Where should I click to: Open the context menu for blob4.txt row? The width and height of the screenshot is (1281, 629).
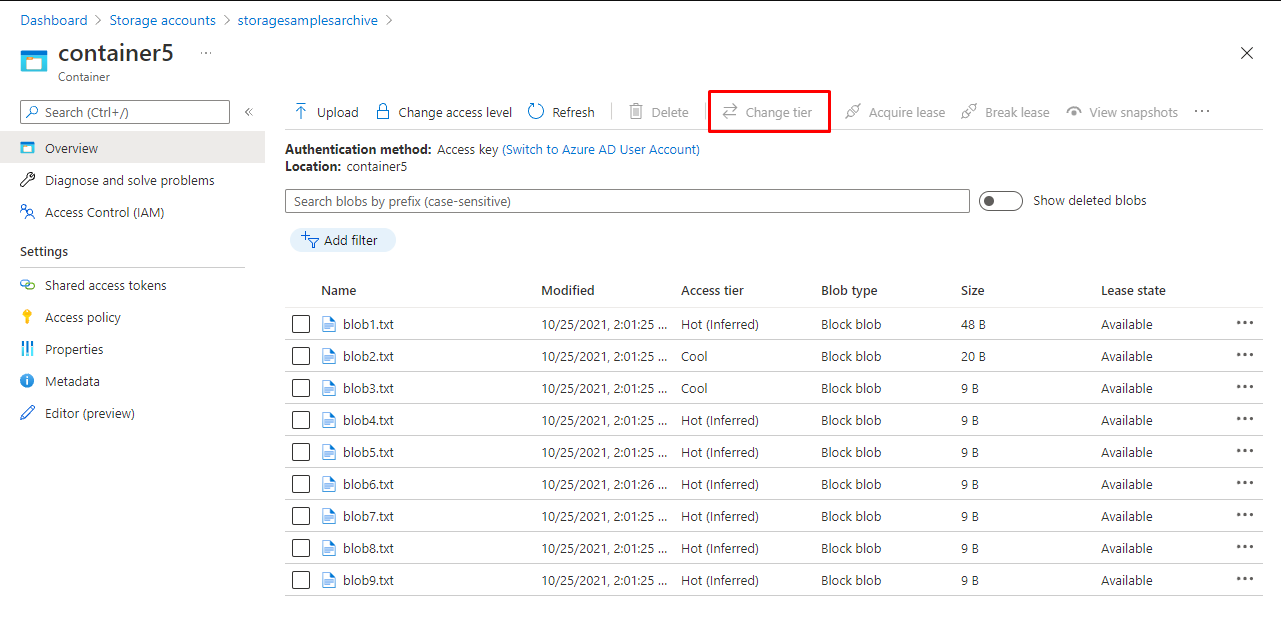coord(1245,419)
